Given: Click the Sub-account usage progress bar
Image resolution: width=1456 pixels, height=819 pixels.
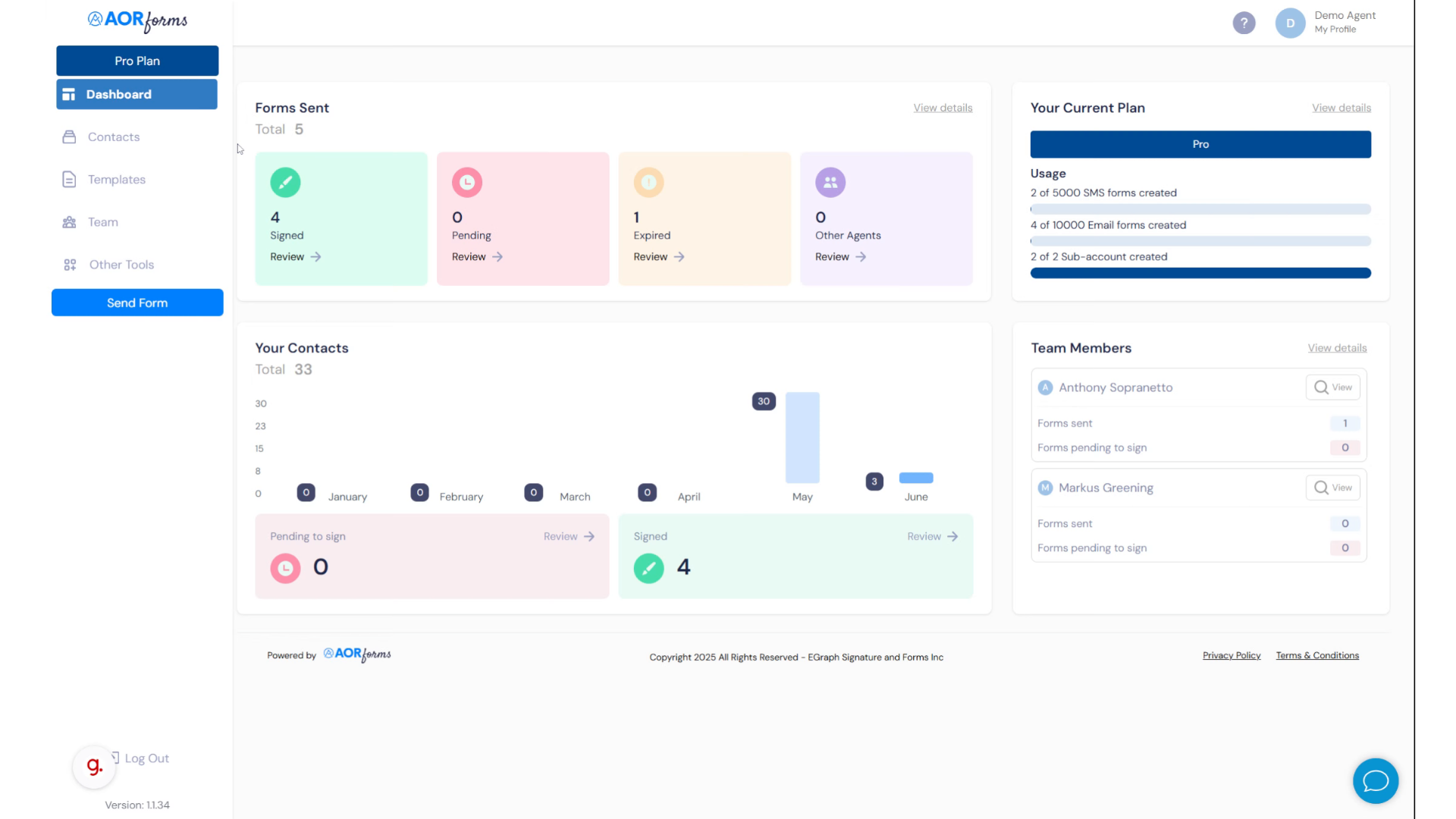Looking at the screenshot, I should pos(1200,273).
